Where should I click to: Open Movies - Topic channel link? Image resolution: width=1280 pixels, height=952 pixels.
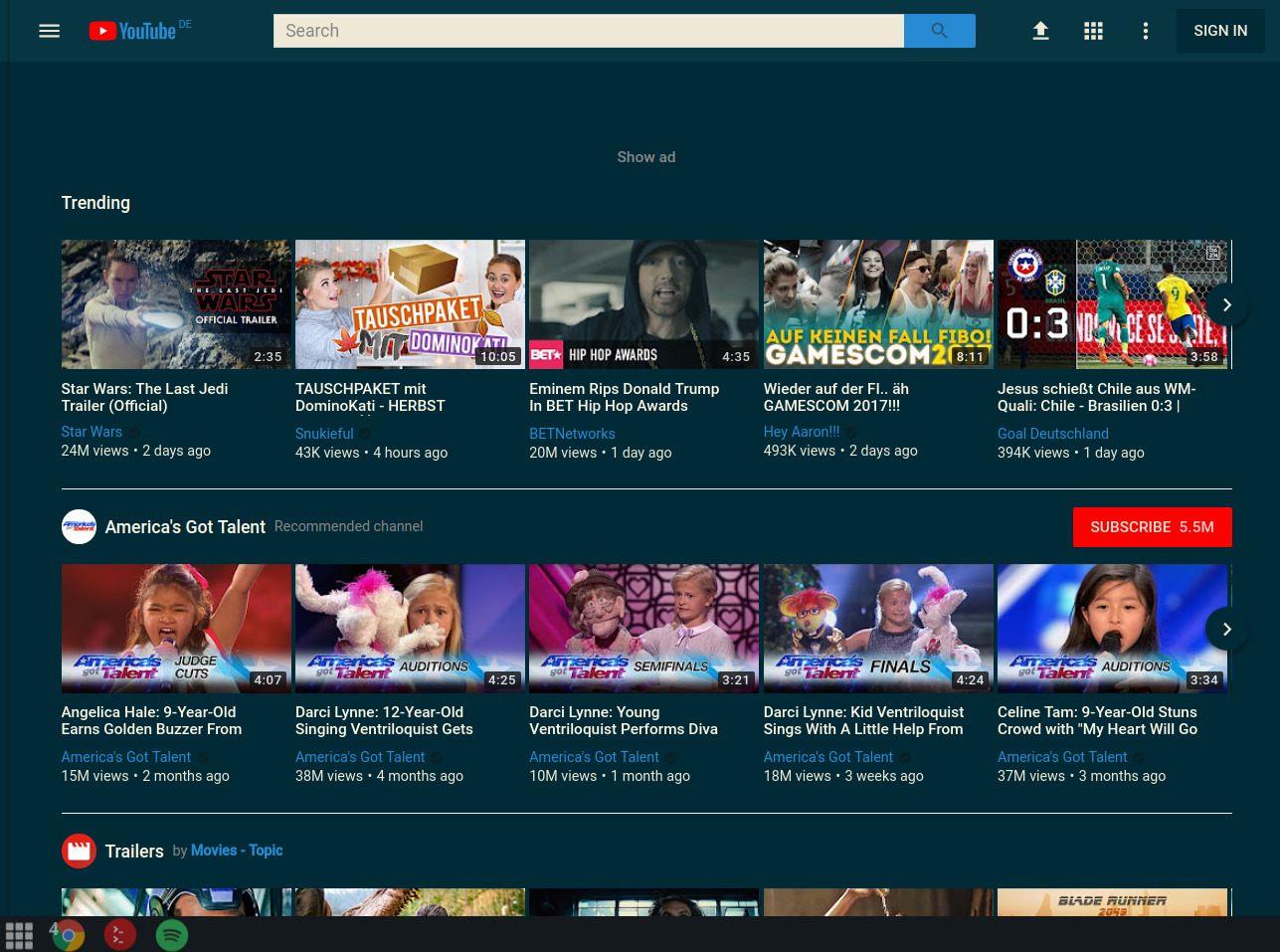237,851
